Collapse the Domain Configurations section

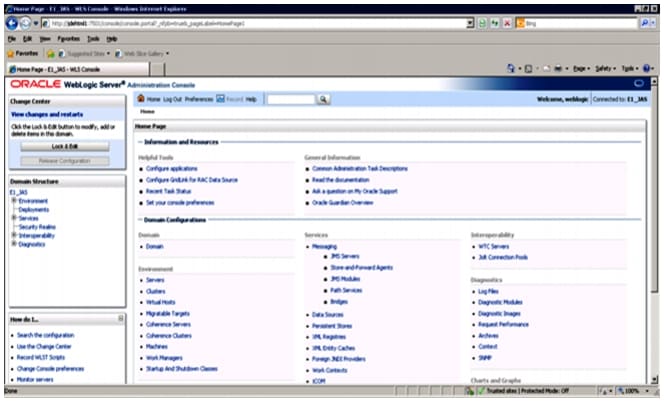(x=140, y=220)
